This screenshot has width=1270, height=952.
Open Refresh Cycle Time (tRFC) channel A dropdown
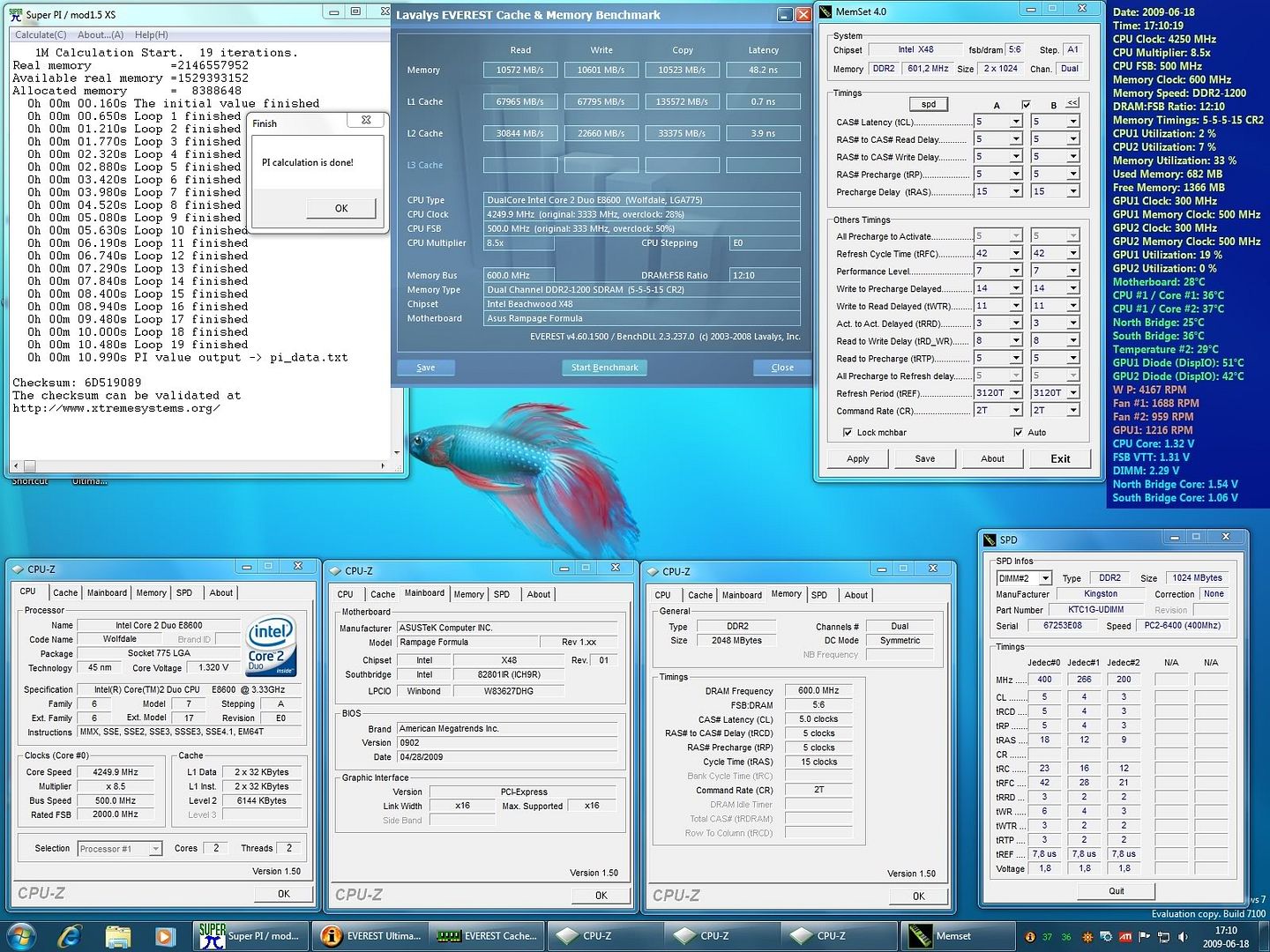[1016, 253]
